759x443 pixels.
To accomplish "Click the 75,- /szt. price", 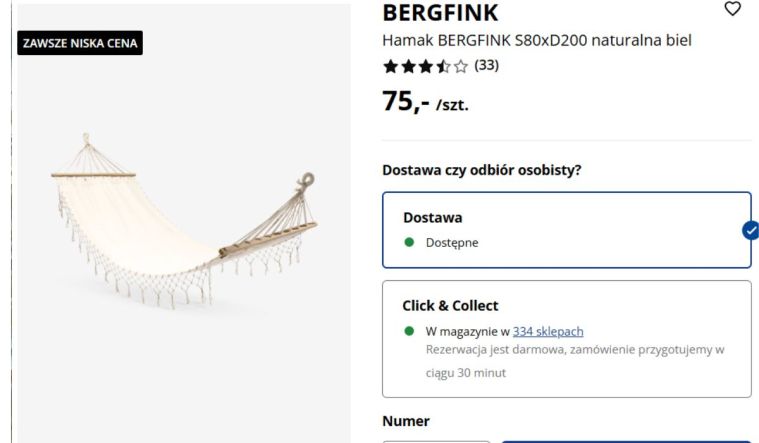I will pos(425,101).
